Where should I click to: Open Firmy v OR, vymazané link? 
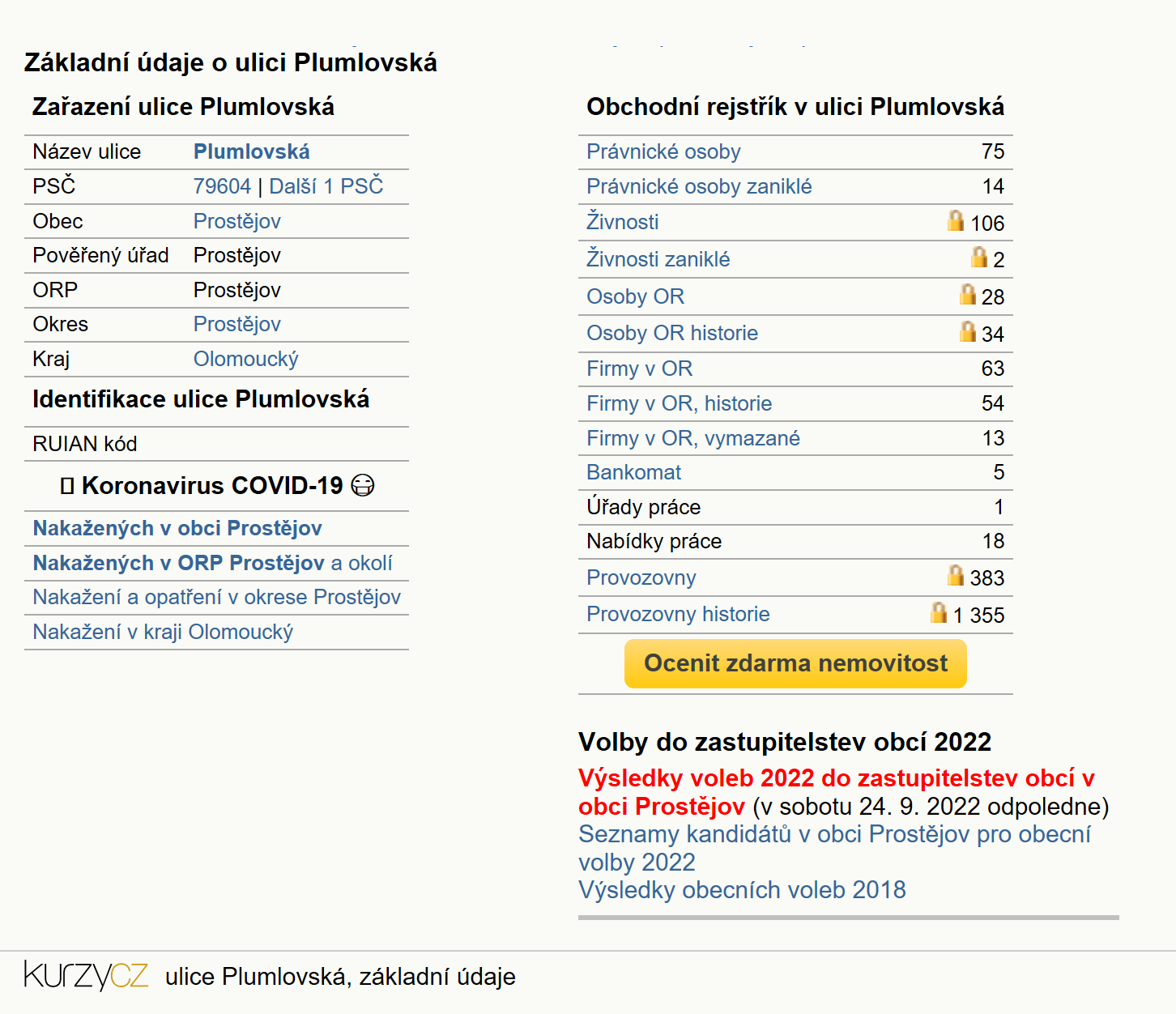click(693, 438)
